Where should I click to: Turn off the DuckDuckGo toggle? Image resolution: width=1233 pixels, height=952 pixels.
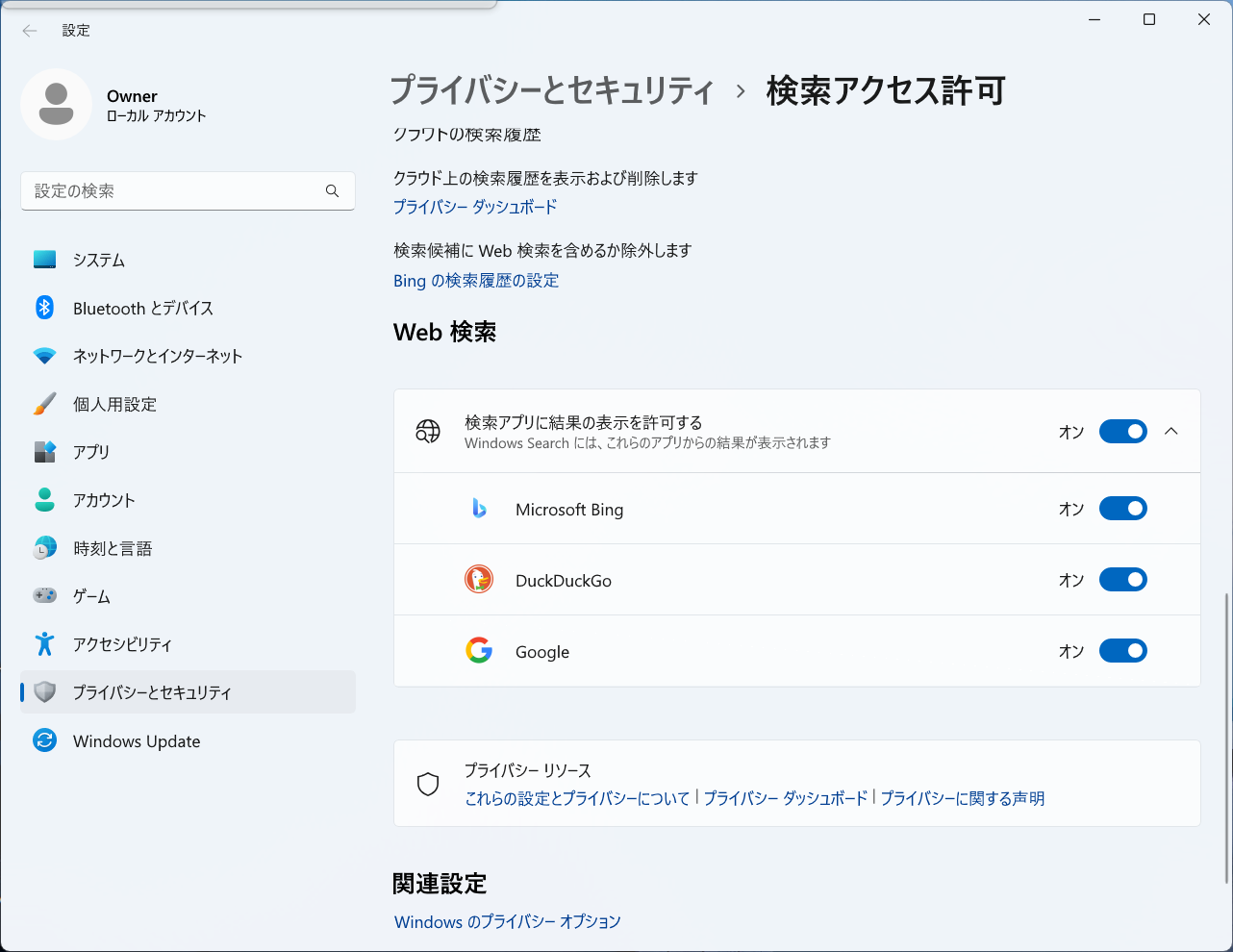pyautogui.click(x=1122, y=580)
